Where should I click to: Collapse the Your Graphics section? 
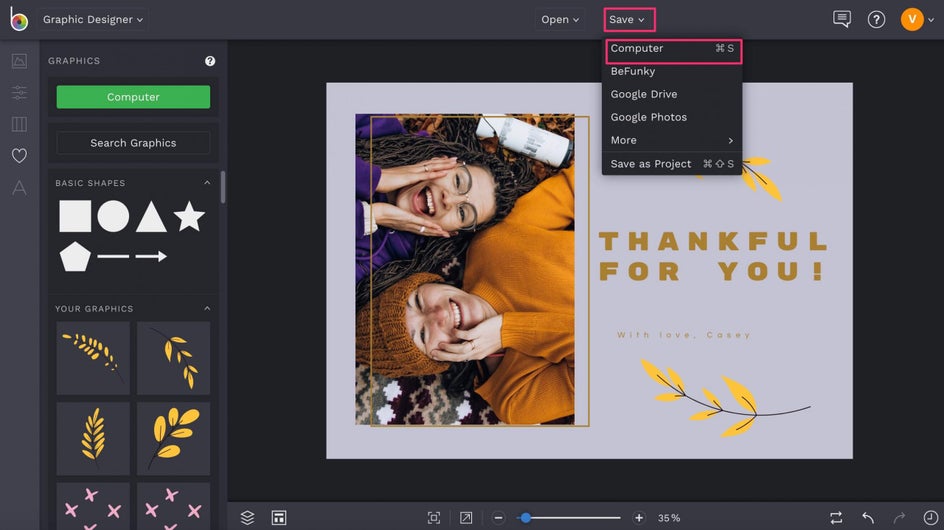[208, 308]
